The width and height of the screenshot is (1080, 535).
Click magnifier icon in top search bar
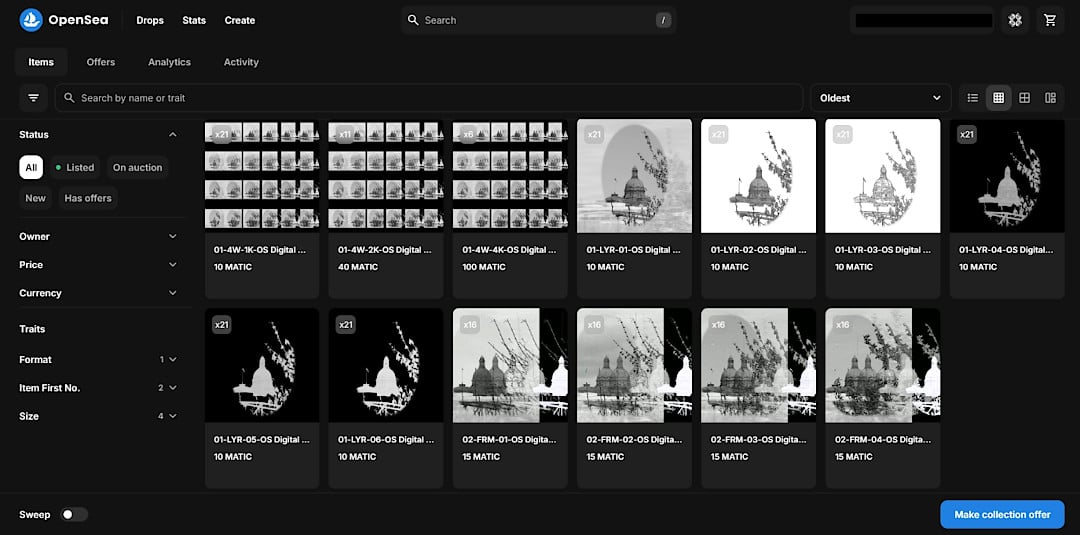pos(413,20)
